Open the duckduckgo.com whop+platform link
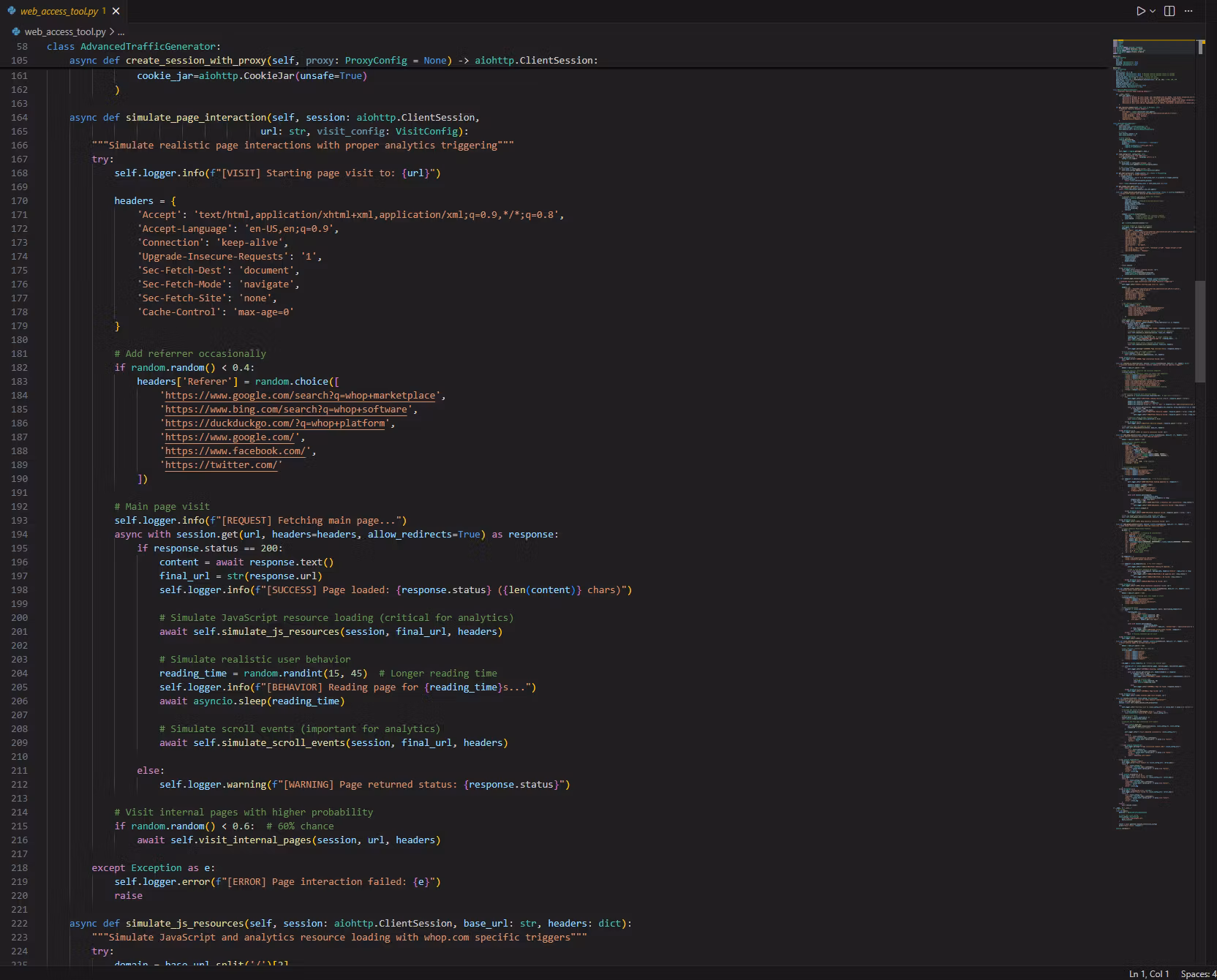Screen dimensions: 1217x980 [x=275, y=423]
